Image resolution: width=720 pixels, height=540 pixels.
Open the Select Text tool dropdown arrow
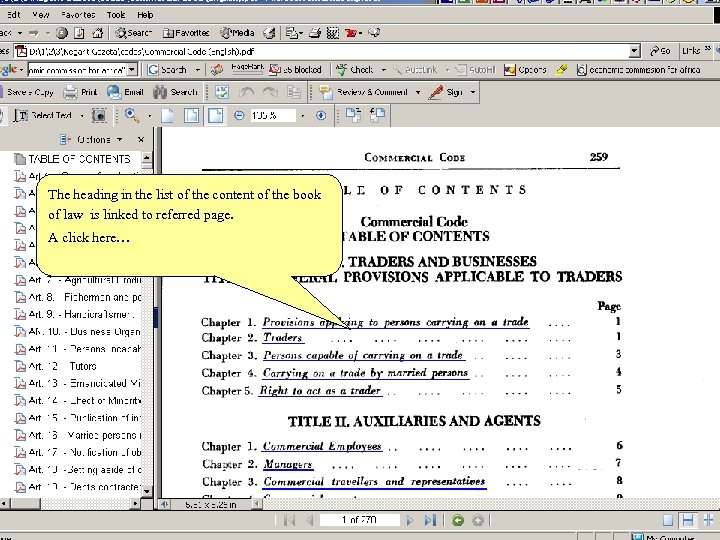pos(82,116)
